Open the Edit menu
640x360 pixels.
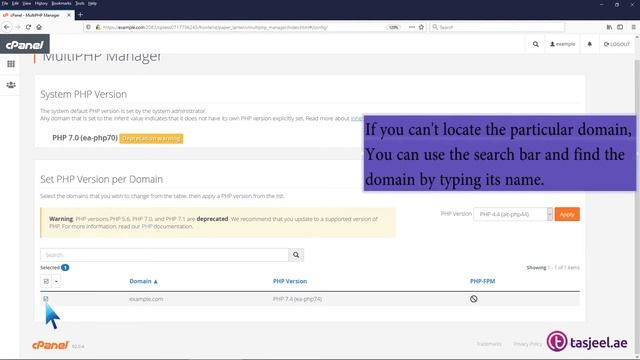click(15, 3)
